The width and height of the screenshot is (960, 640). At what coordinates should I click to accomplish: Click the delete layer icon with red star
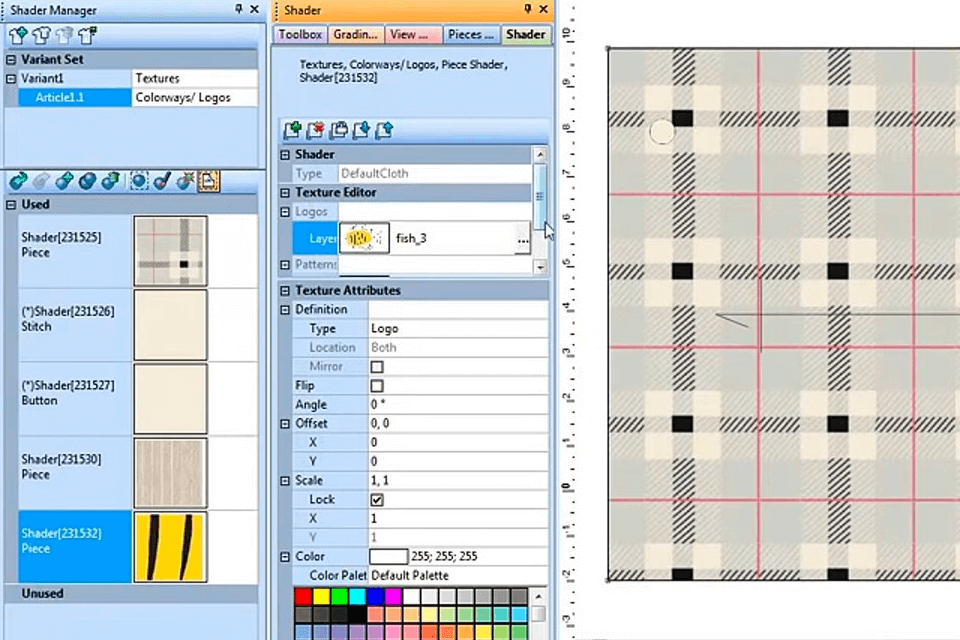tap(315, 130)
